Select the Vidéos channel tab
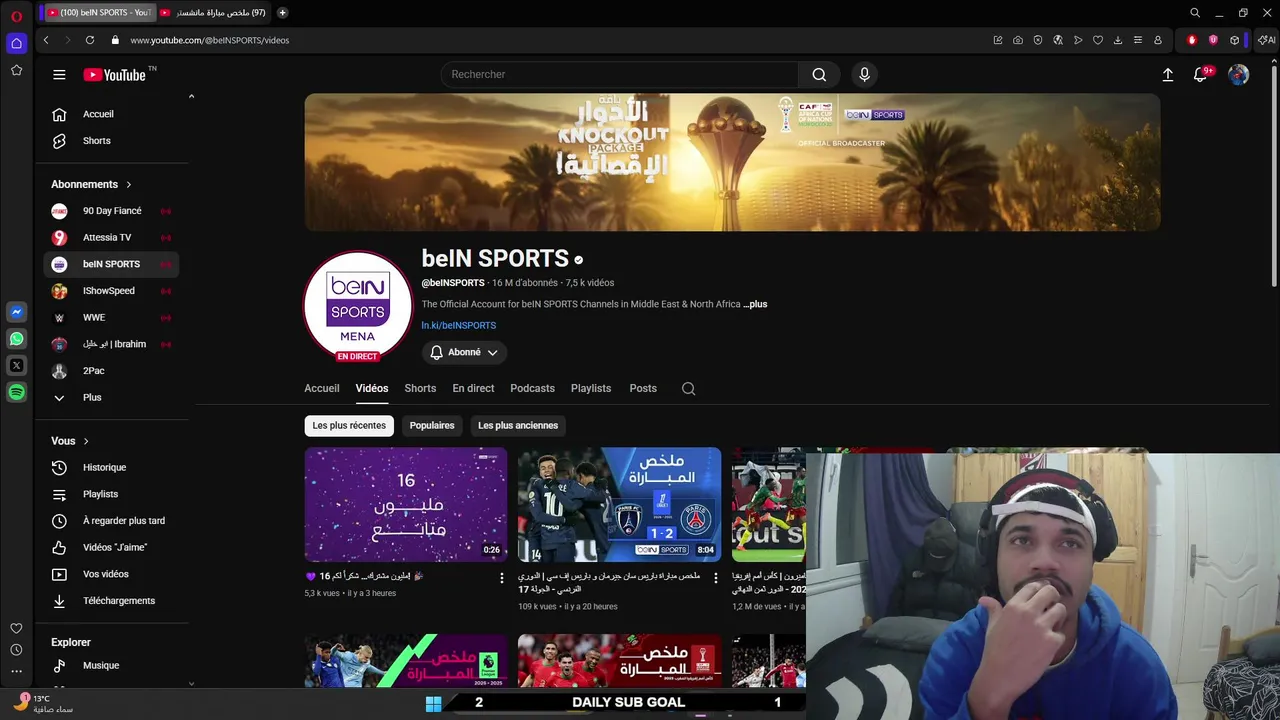The image size is (1280, 720). tap(372, 388)
